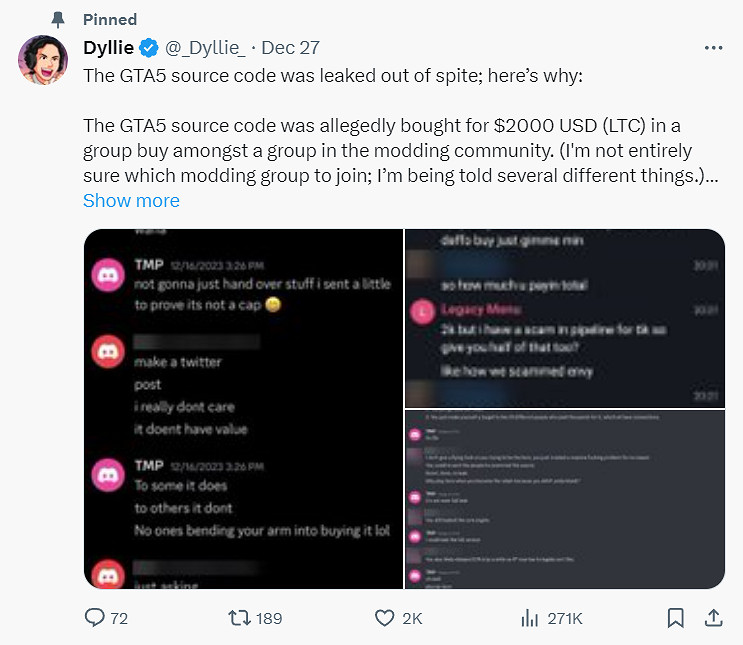
Task: Open the top-right Legacy Menu screenshot
Action: pos(564,317)
